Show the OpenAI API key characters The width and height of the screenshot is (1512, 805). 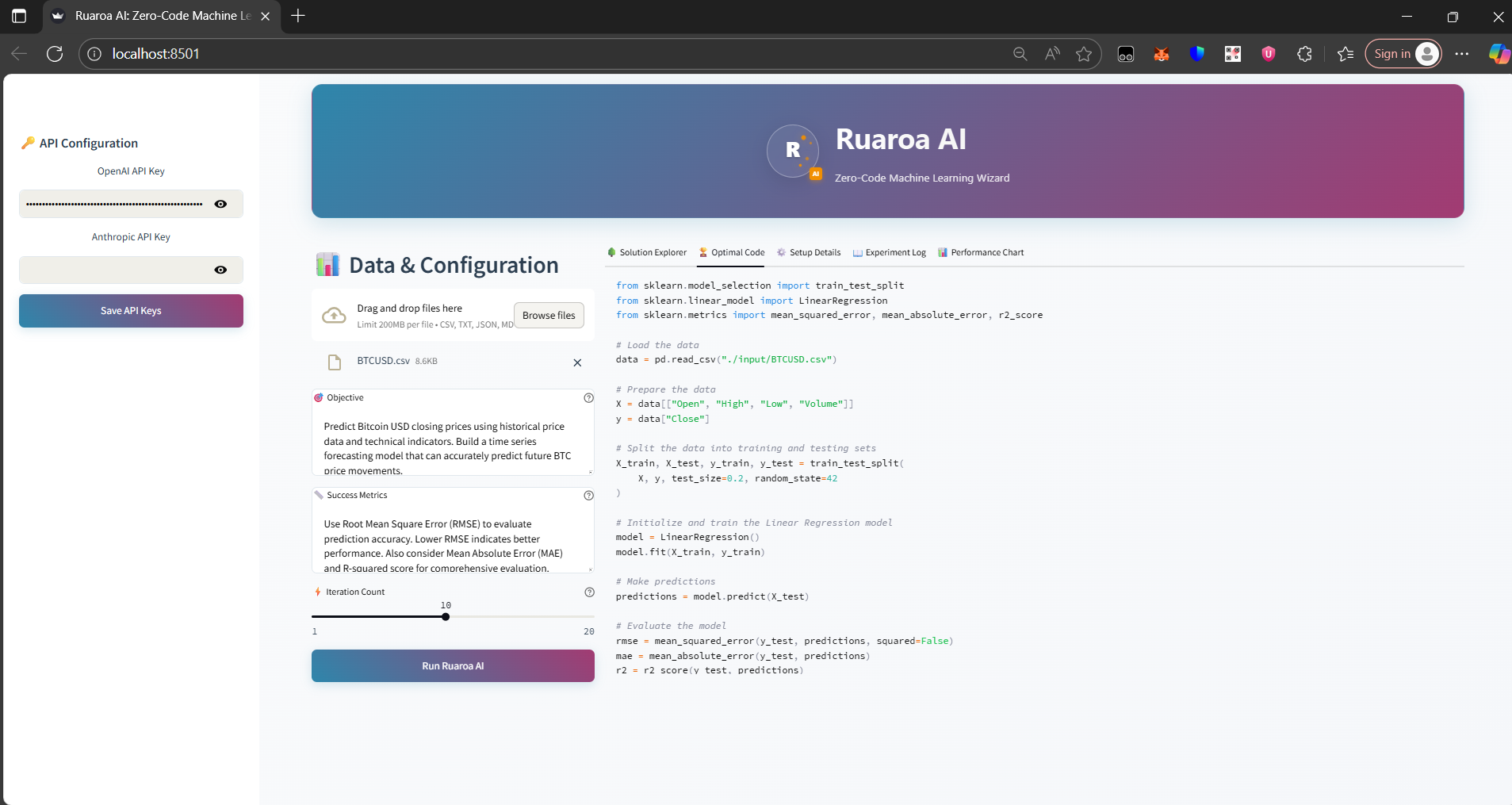(220, 204)
